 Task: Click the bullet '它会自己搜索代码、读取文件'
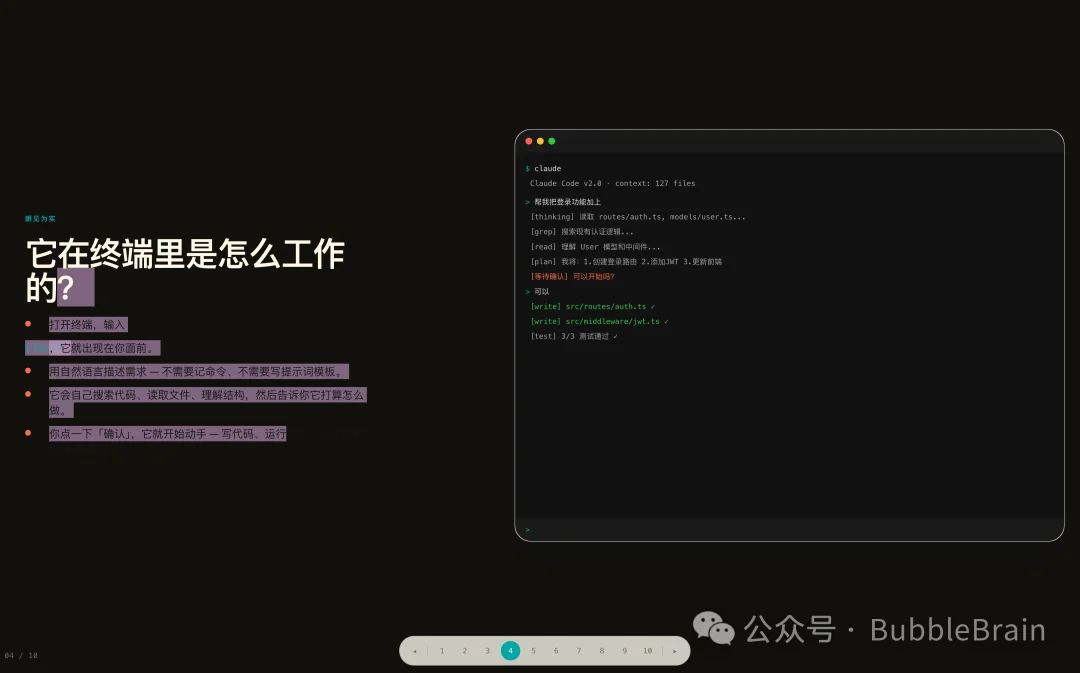pyautogui.click(x=207, y=402)
